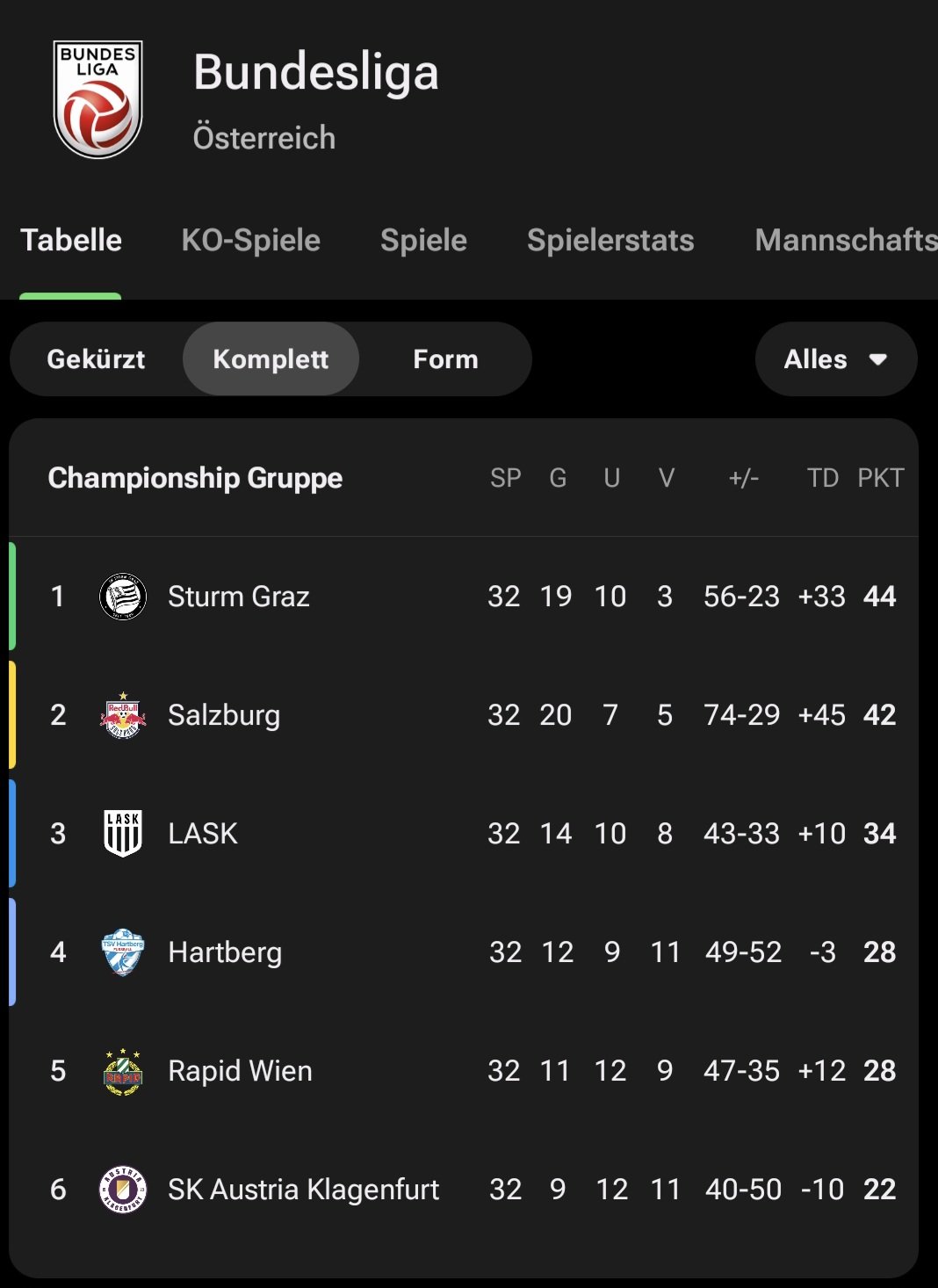This screenshot has height=1288, width=938.
Task: Open the Alles filter dropdown
Action: (836, 359)
